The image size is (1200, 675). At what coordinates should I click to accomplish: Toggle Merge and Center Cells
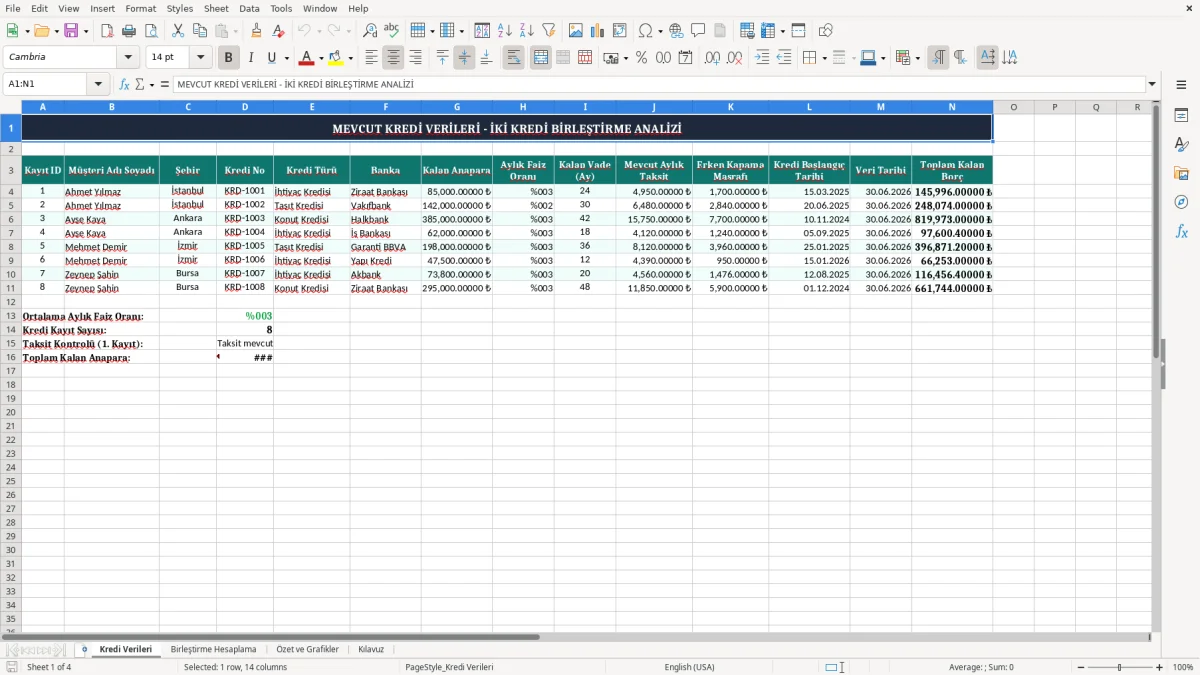541,58
